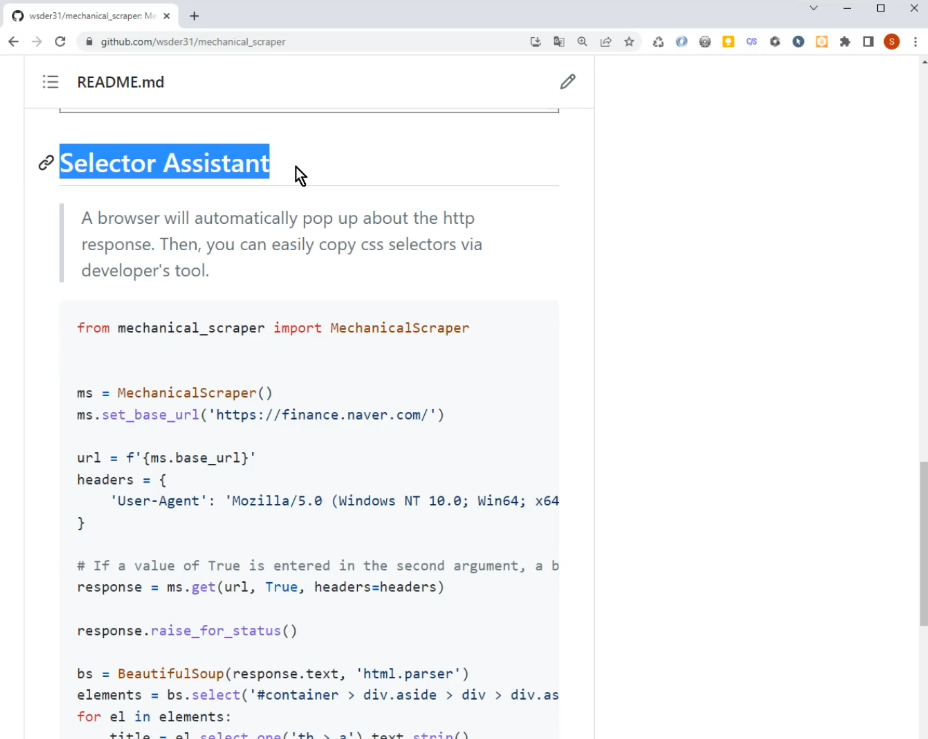This screenshot has width=928, height=739.
Task: View site security info via lock icon
Action: [89, 41]
